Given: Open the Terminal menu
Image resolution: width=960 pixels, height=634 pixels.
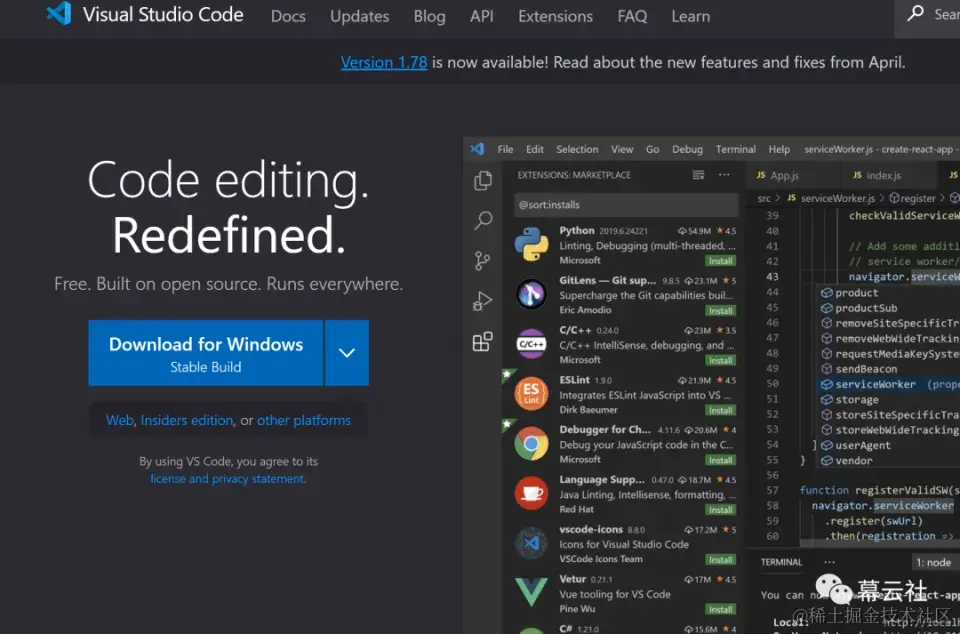Looking at the screenshot, I should (735, 149).
